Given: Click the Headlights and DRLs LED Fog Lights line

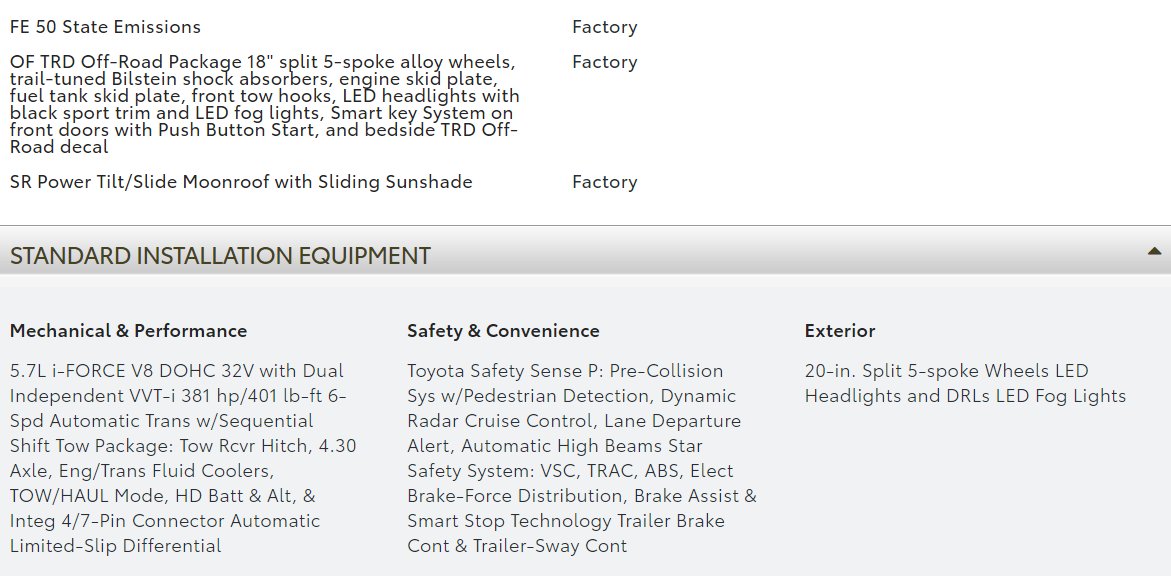Looking at the screenshot, I should pos(965,395).
